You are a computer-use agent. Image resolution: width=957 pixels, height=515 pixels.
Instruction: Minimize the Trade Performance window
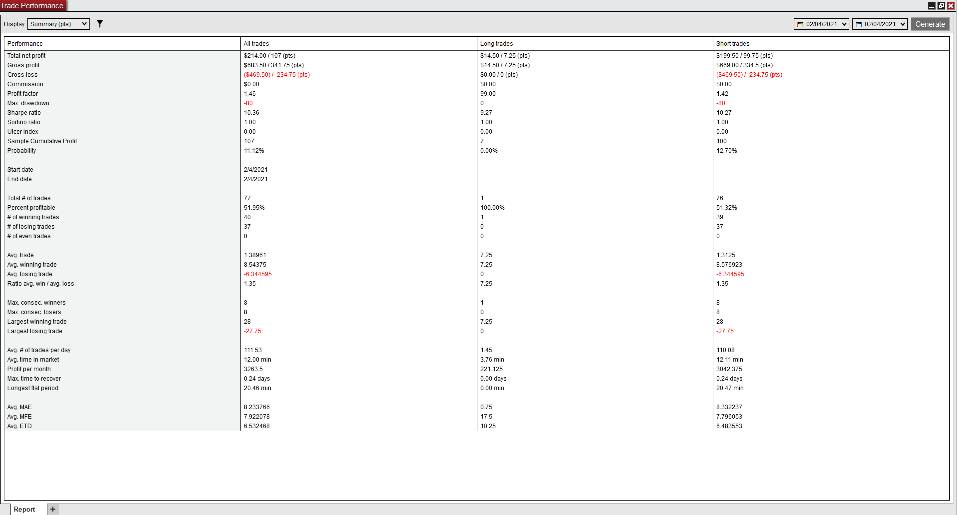coord(931,5)
